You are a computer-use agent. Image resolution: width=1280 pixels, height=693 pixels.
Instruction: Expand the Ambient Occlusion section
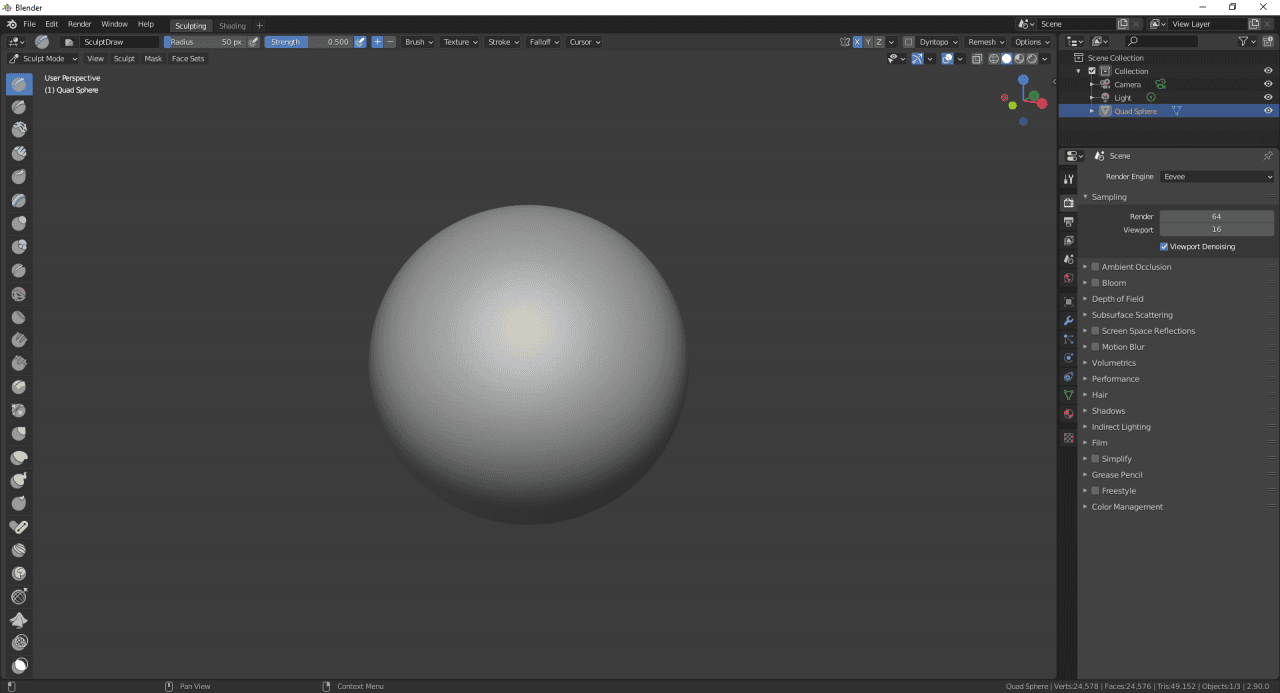(1085, 266)
